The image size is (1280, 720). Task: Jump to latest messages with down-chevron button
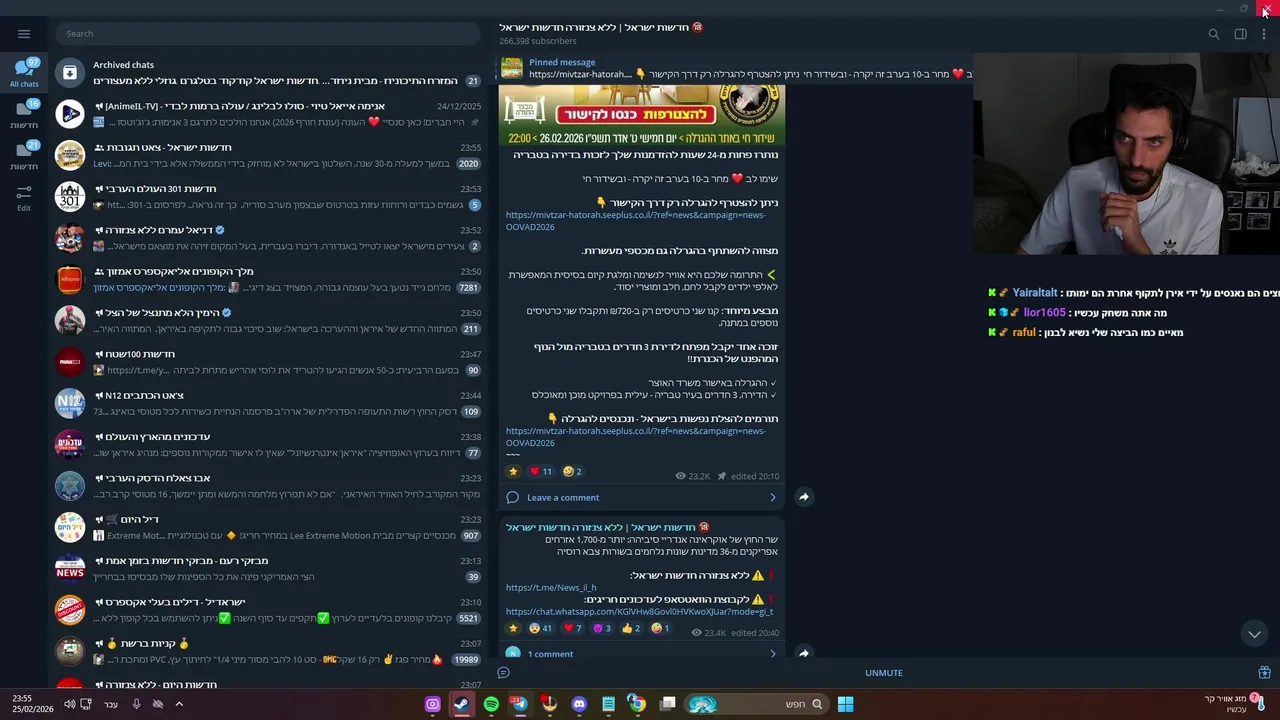1254,634
